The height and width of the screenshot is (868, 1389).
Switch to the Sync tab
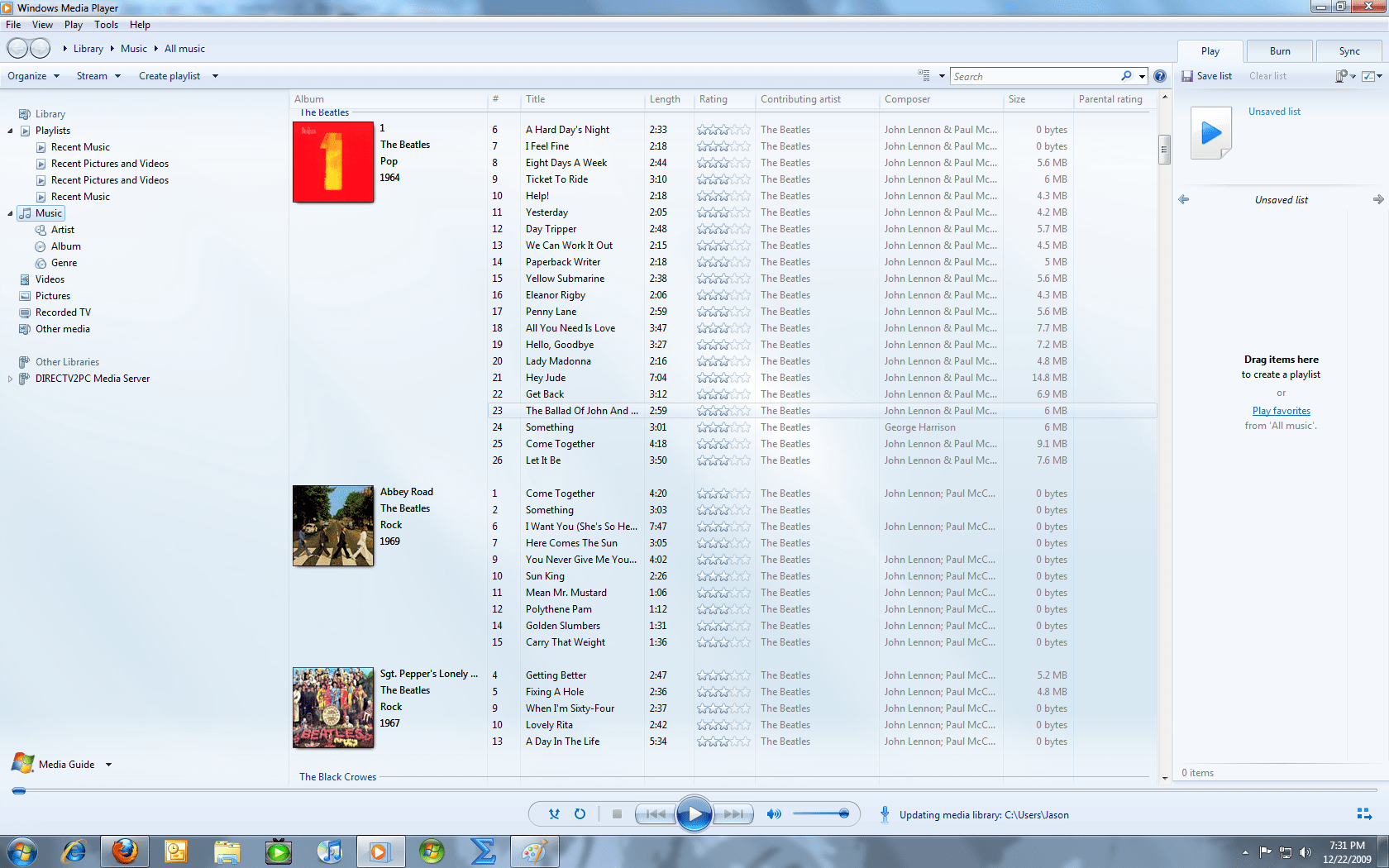click(1349, 51)
